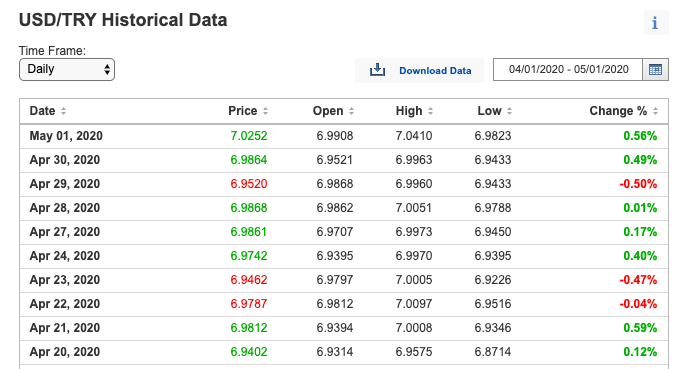Select the May 01, 2020 date cell
685x369 pixels.
[x=66, y=136]
